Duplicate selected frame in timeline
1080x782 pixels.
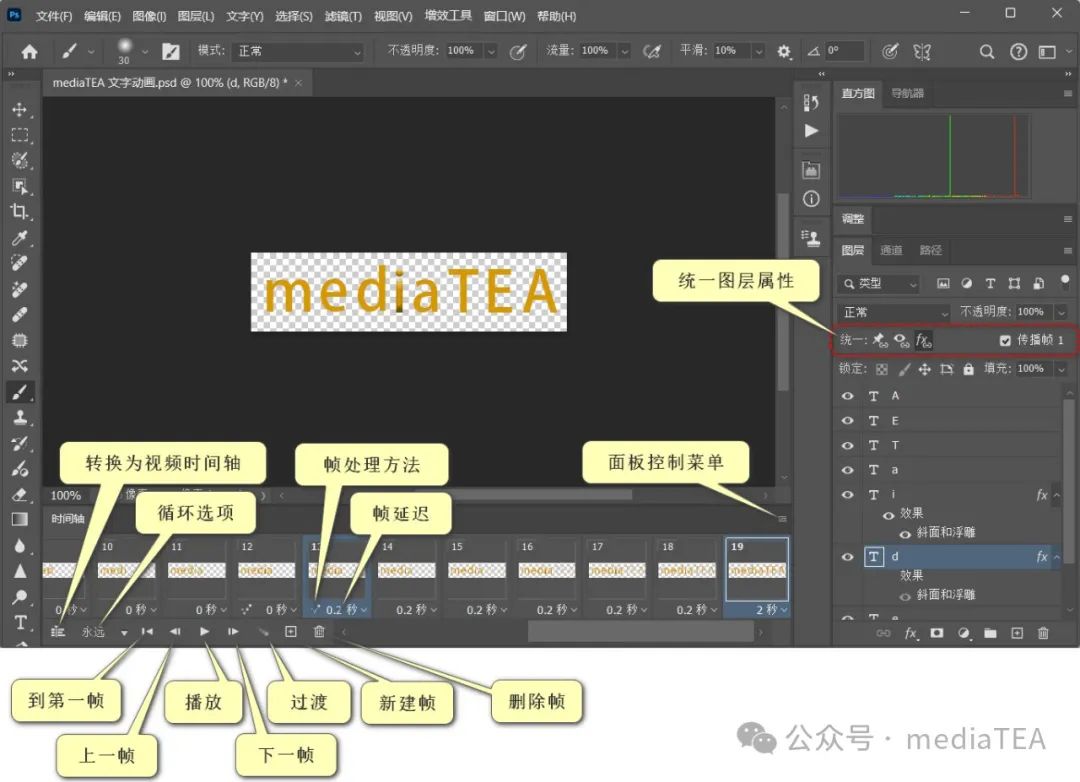(x=291, y=631)
